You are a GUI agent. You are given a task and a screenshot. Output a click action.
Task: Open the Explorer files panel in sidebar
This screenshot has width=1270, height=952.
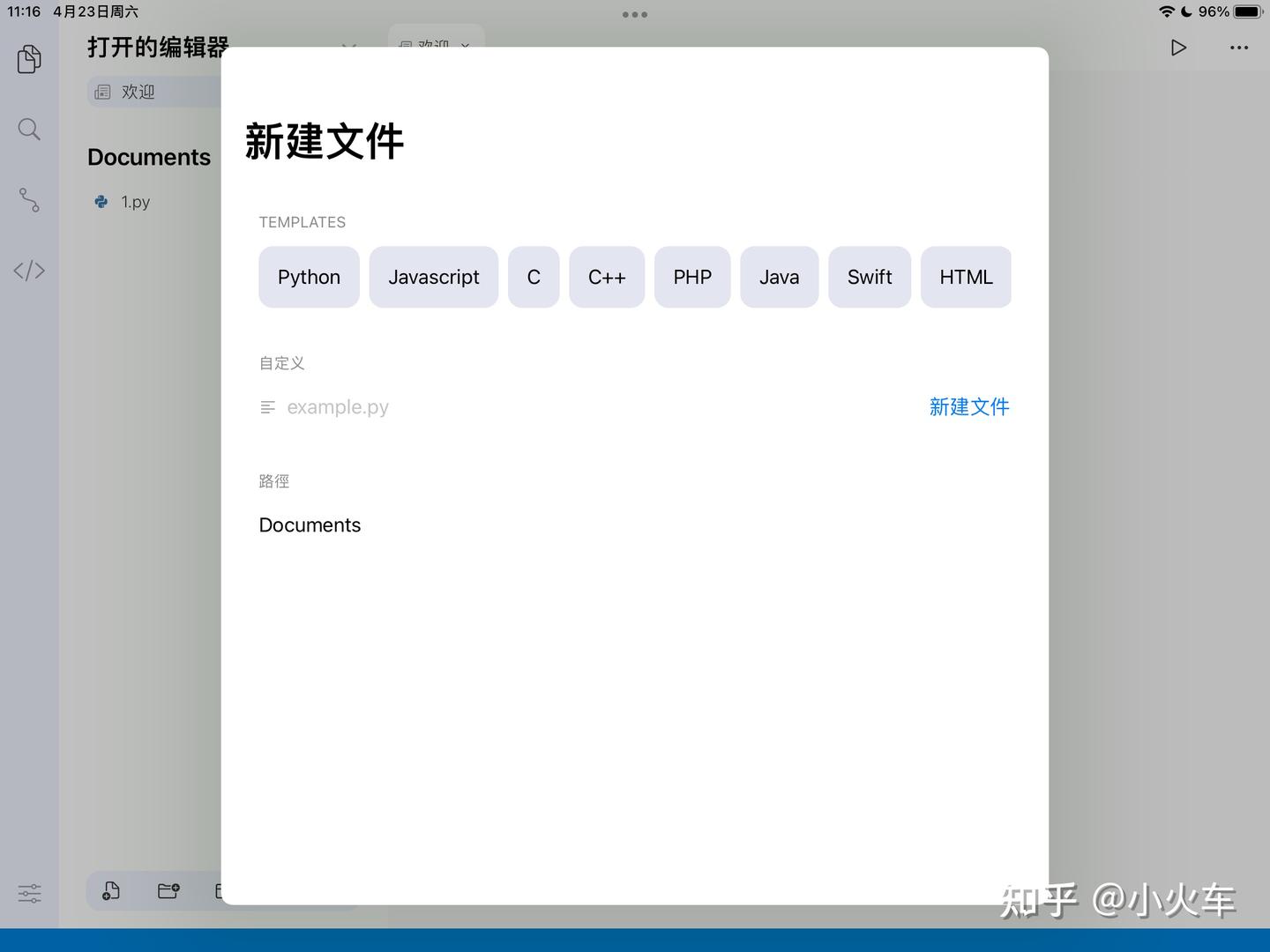pyautogui.click(x=29, y=59)
